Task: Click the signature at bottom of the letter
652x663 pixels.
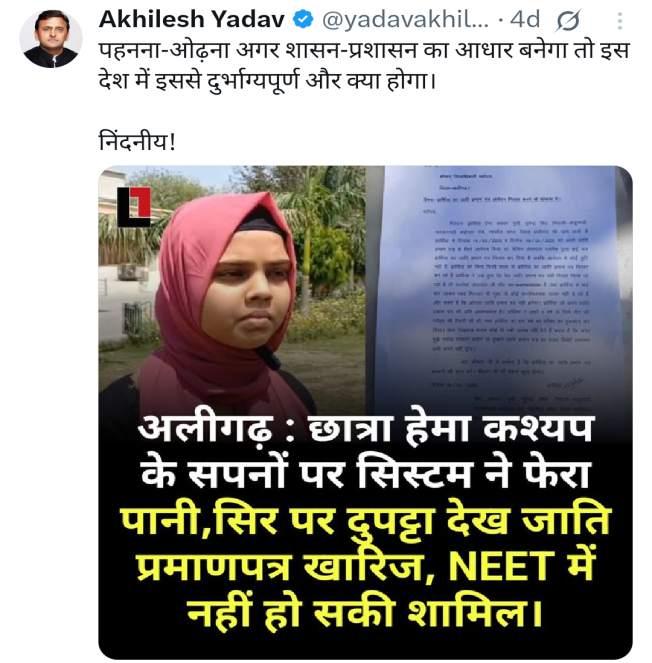Action: [x=564, y=384]
